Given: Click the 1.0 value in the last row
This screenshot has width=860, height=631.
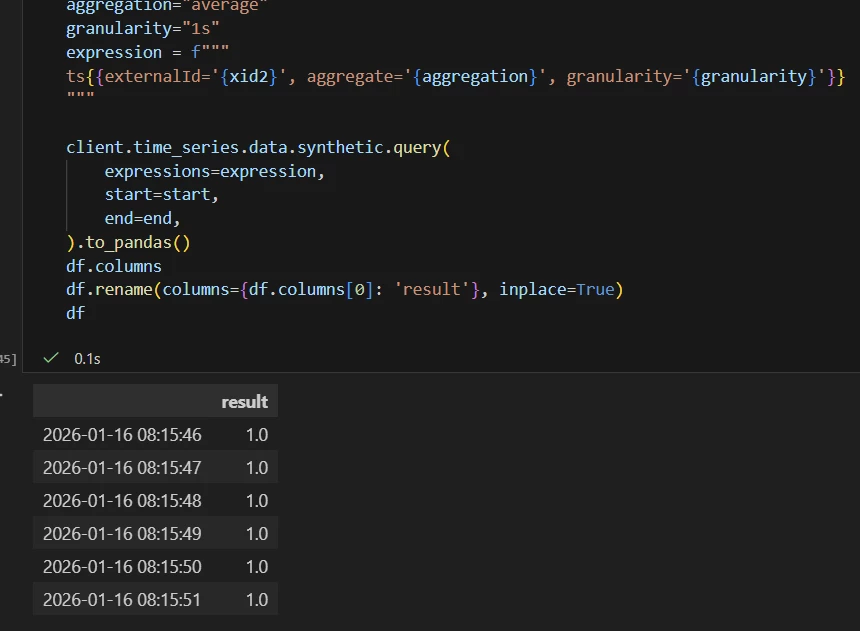Looking at the screenshot, I should click(256, 600).
